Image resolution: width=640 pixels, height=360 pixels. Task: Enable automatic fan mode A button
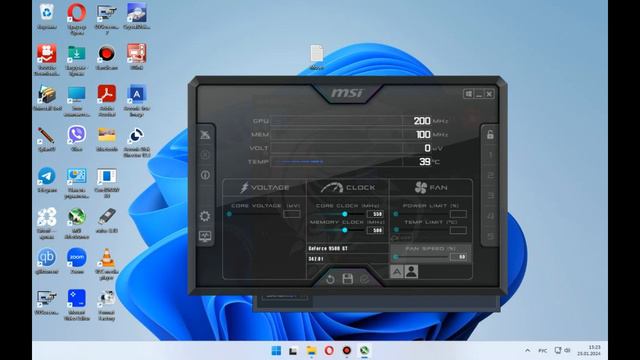[x=397, y=272]
